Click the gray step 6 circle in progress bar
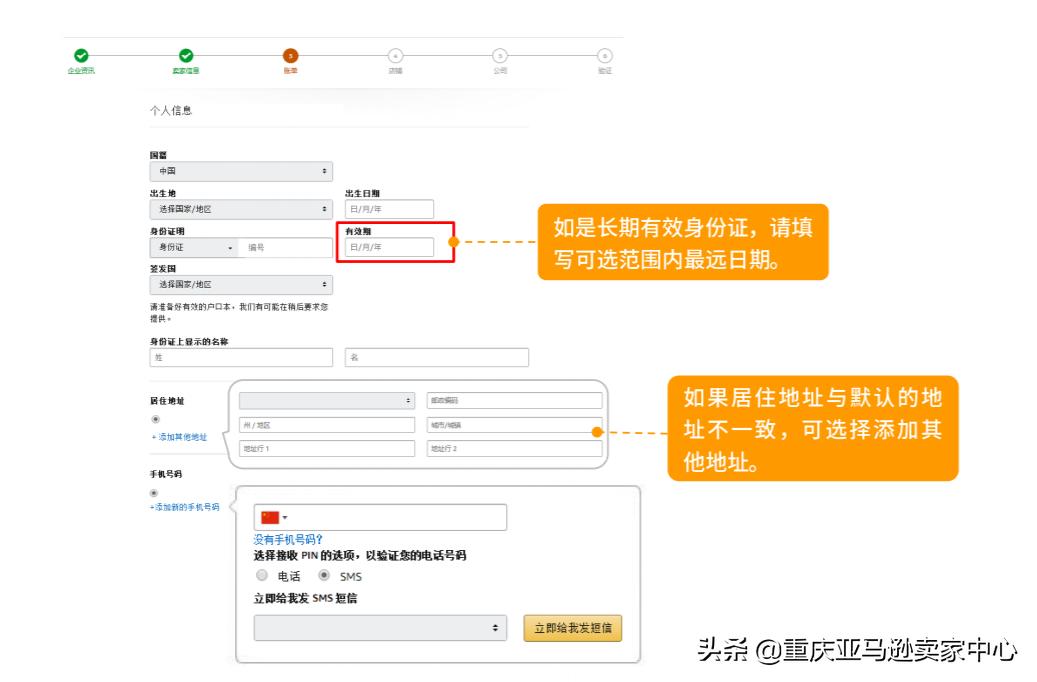This screenshot has height=682, width=1037. pyautogui.click(x=607, y=58)
